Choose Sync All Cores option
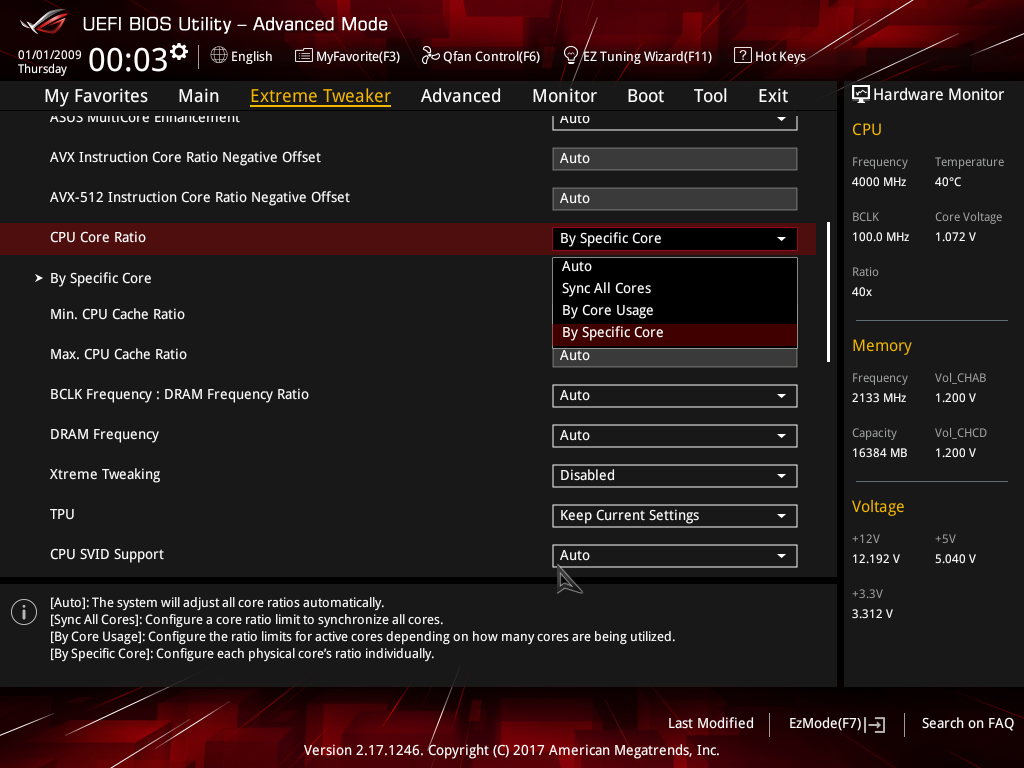Viewport: 1024px width, 768px height. click(675, 288)
